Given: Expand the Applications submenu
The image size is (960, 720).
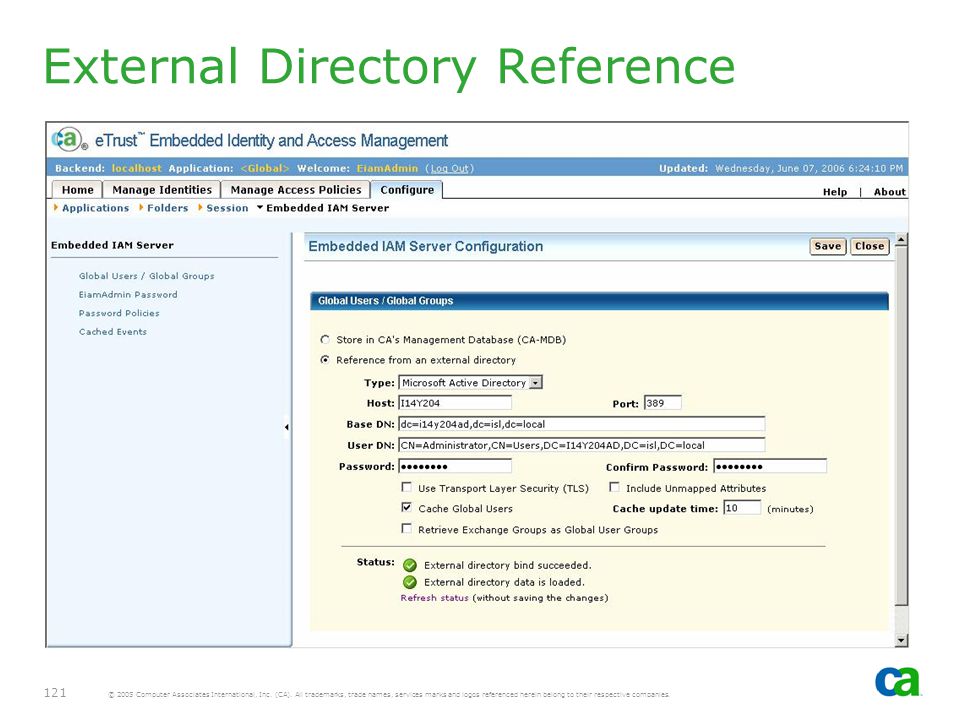Looking at the screenshot, I should [91, 208].
